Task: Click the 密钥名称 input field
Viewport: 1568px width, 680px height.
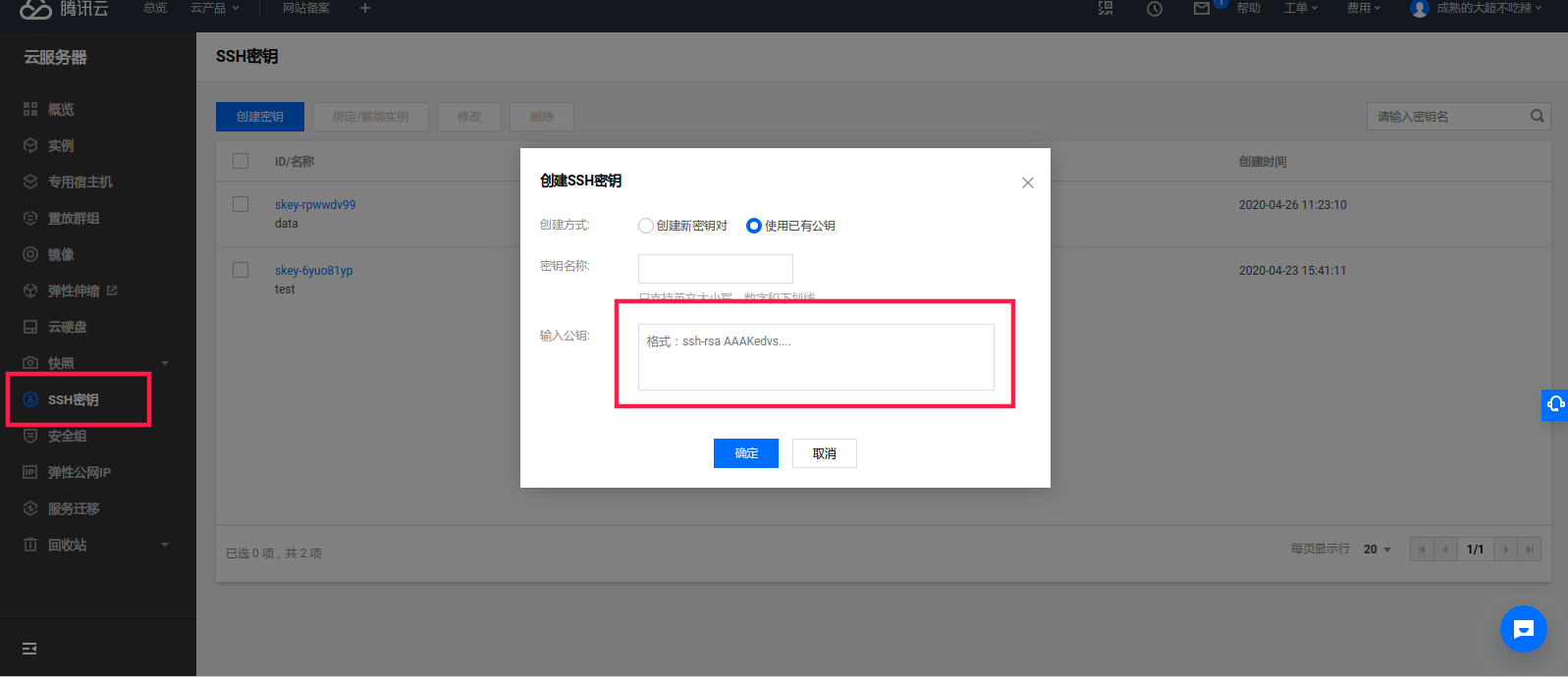Action: pos(716,269)
